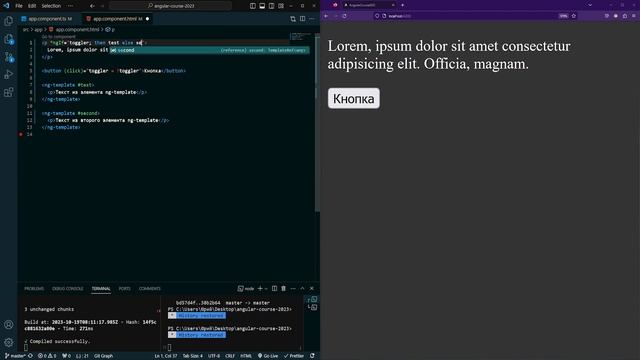Bookmark page with star icon in browser
The image size is (640, 360).
[x=573, y=16]
